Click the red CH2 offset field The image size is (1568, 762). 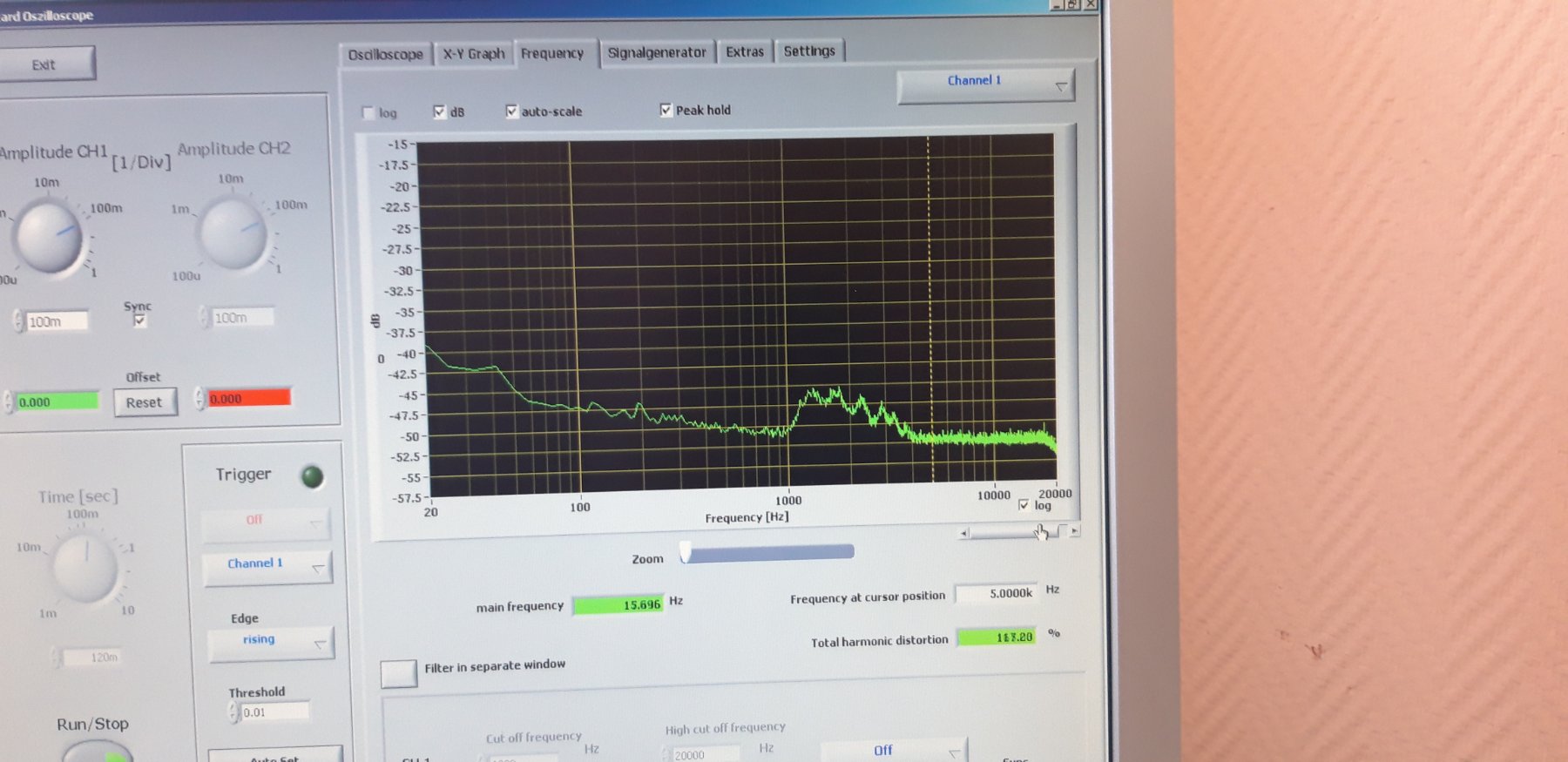(x=248, y=398)
